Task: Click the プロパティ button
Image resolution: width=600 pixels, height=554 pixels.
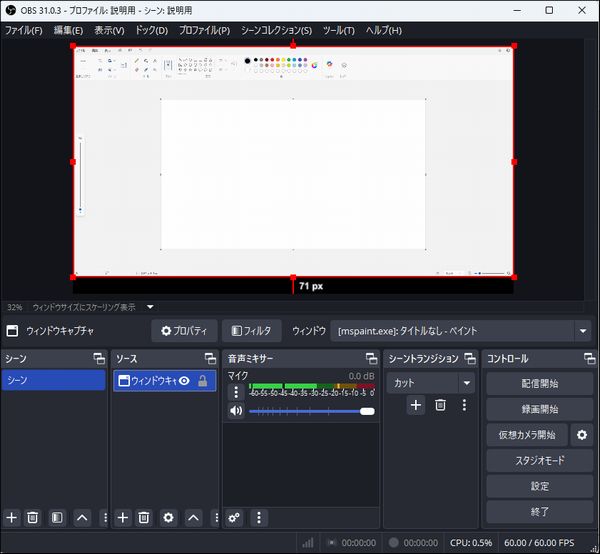Action: (184, 331)
